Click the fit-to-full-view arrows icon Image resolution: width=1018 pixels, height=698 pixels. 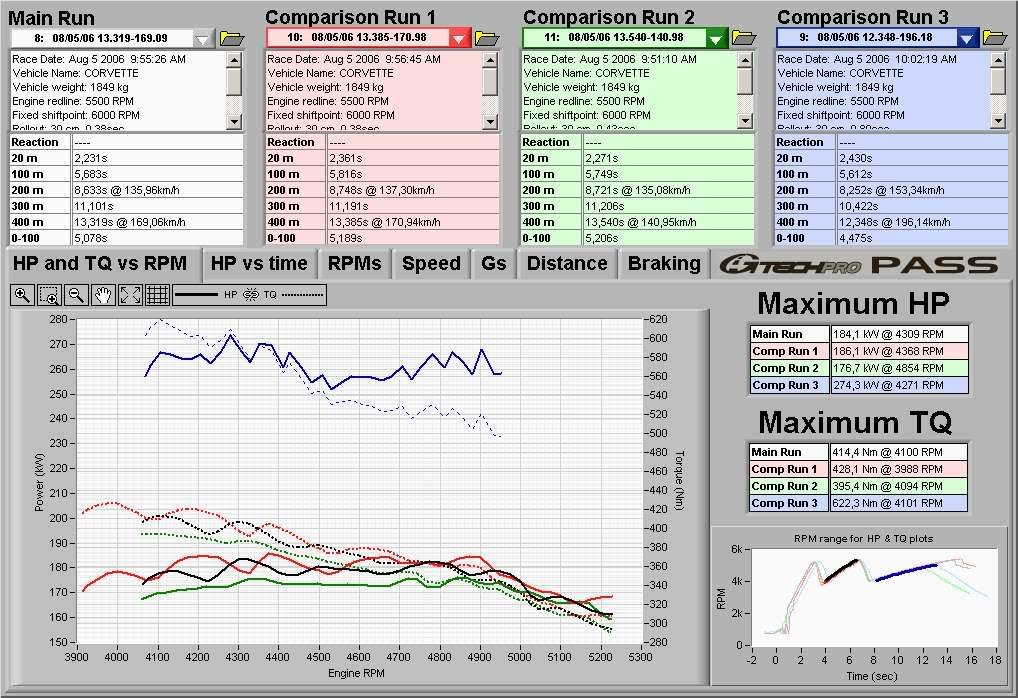coord(129,295)
